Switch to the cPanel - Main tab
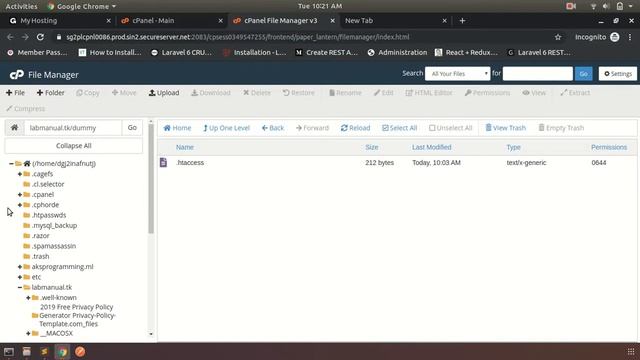Screen dimensions: 640x360 point(171,20)
